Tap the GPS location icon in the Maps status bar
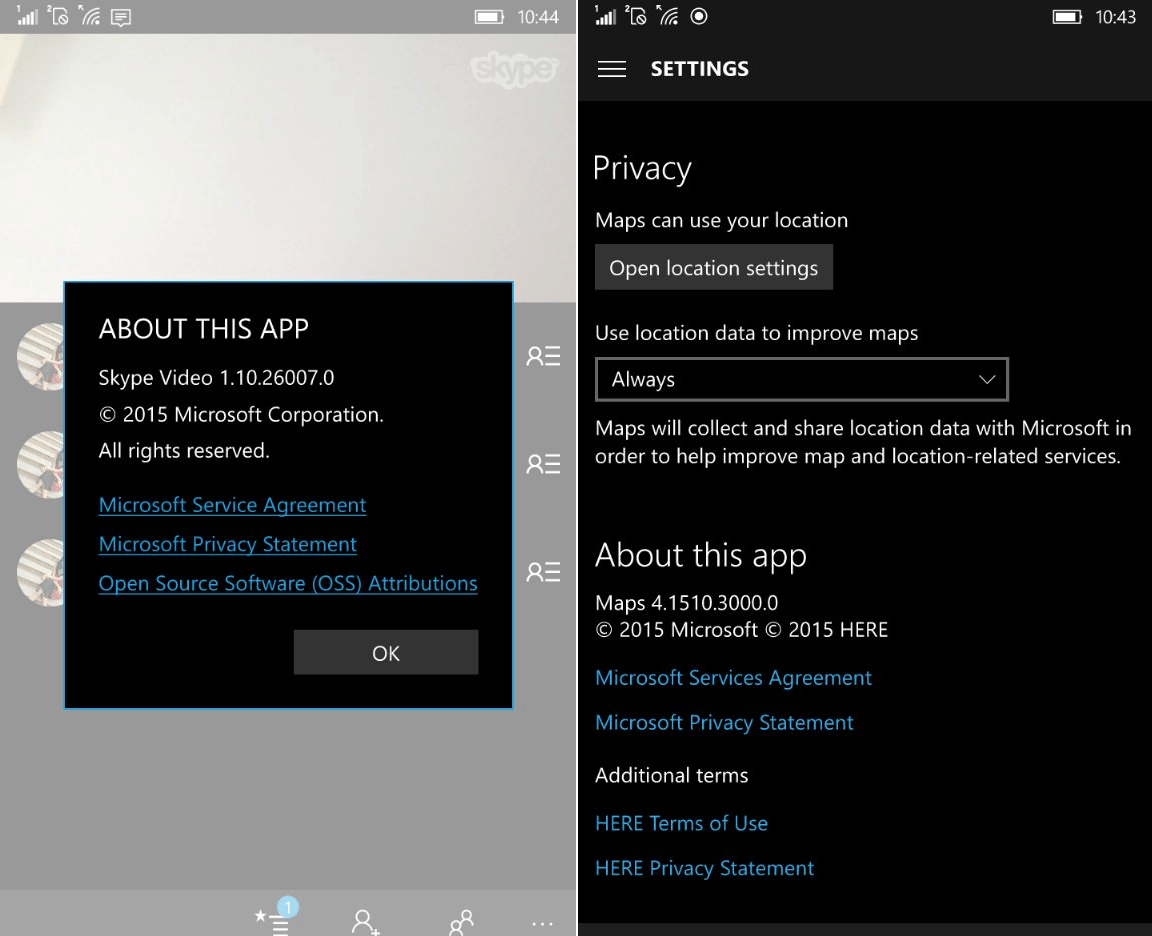Viewport: 1152px width, 936px height. pyautogui.click(x=698, y=16)
